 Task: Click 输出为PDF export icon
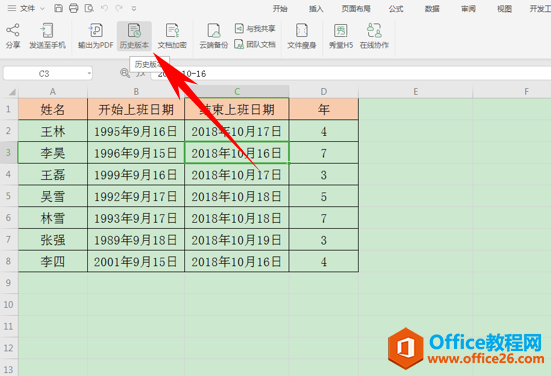tap(96, 36)
